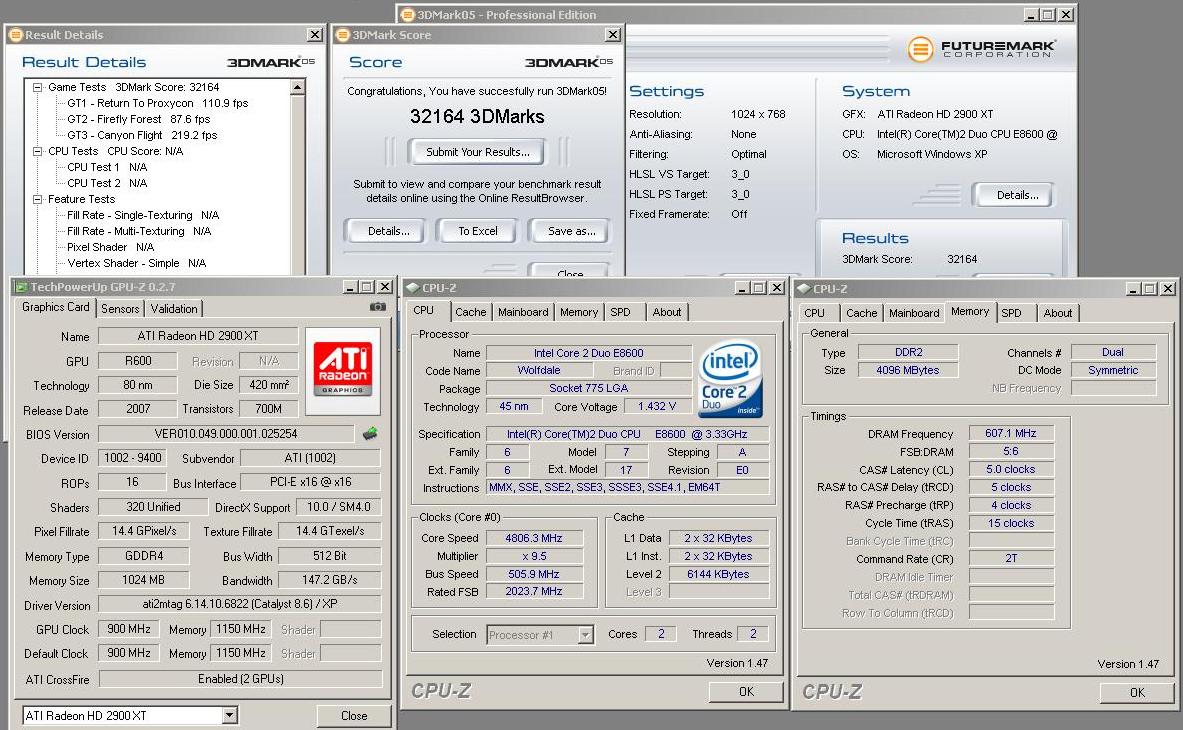The height and width of the screenshot is (730, 1183).
Task: Click the GPU Clock 900 MHz field
Action: [129, 629]
